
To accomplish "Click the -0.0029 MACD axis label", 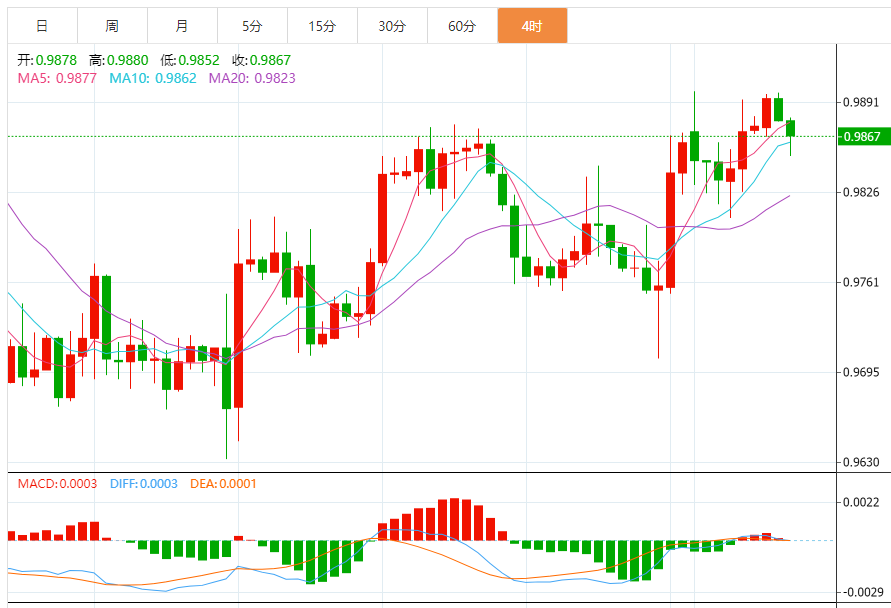I will point(863,592).
